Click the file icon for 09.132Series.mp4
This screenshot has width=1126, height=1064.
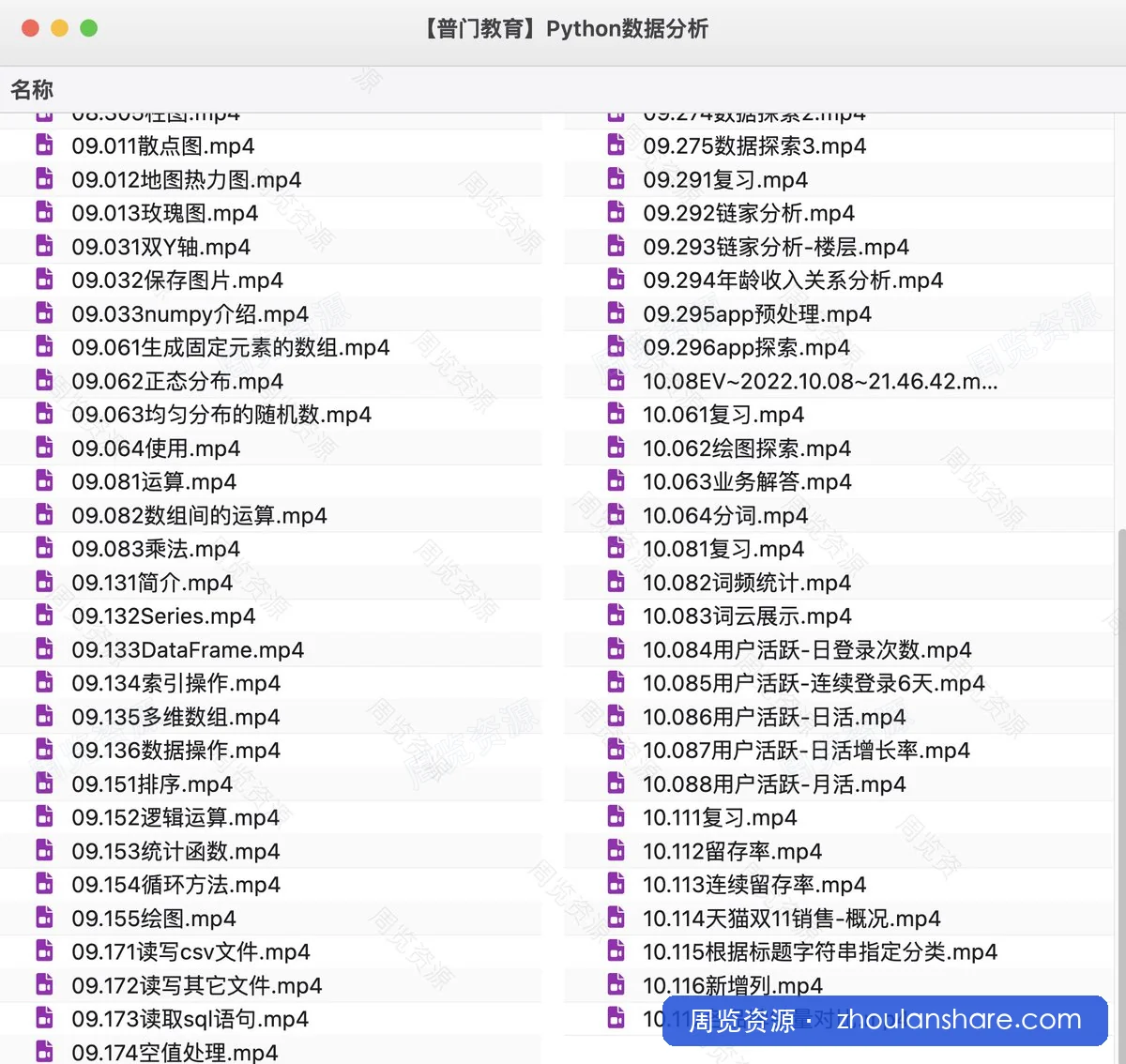44,616
